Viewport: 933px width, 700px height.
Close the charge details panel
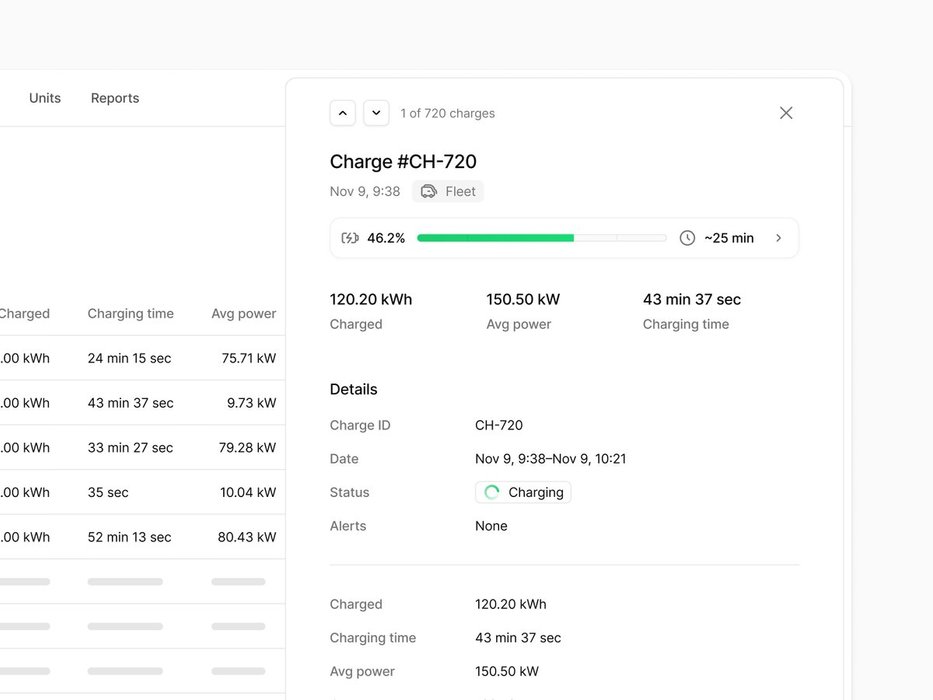[x=786, y=113]
